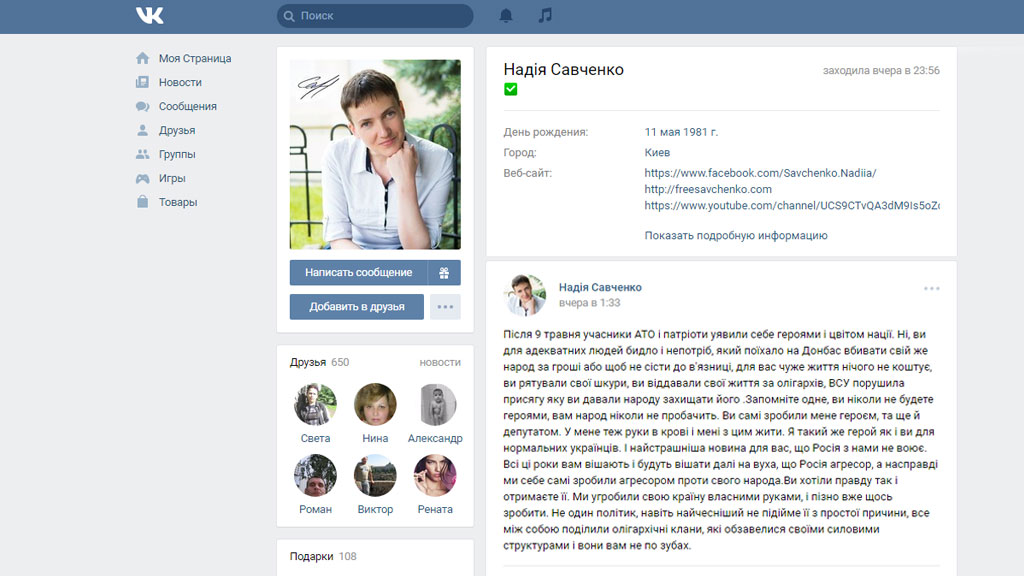Viewport: 1024px width, 576px height.
Task: Go to Моя Страница in sidebar
Action: pyautogui.click(x=194, y=58)
